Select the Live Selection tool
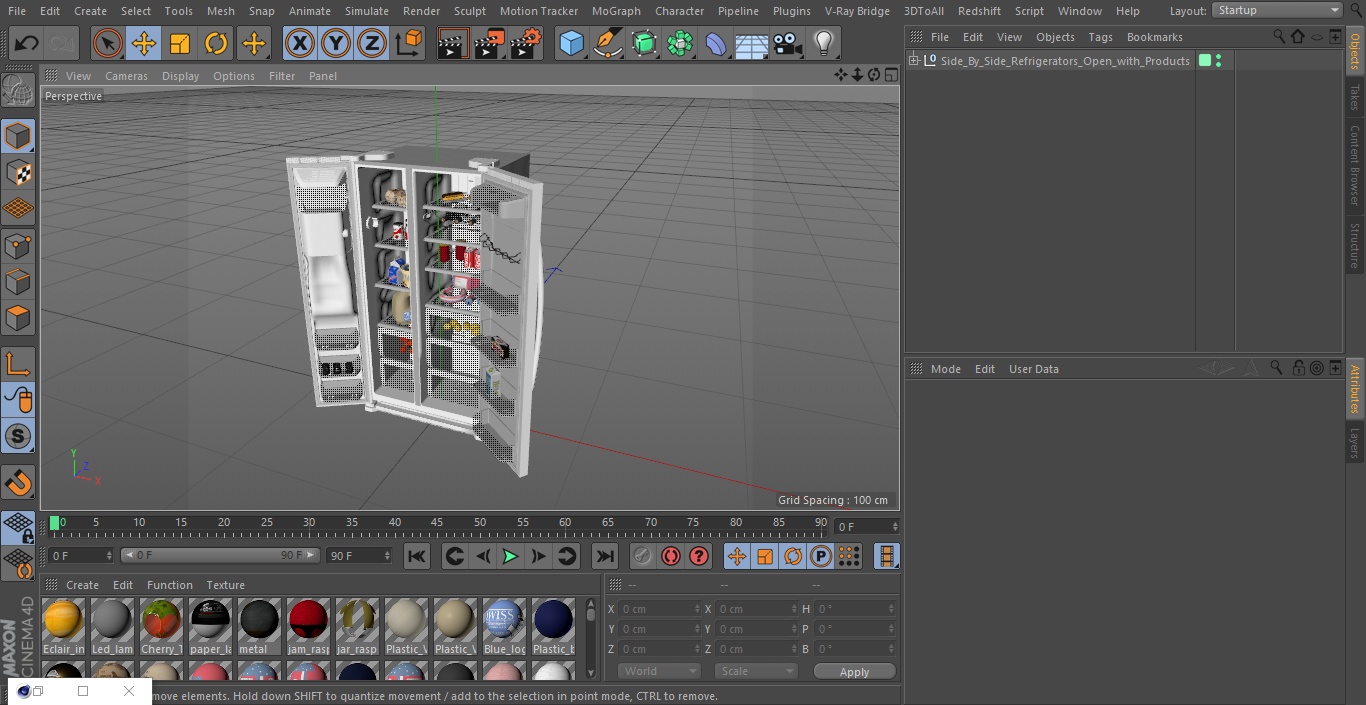This screenshot has width=1366, height=705. coord(108,43)
